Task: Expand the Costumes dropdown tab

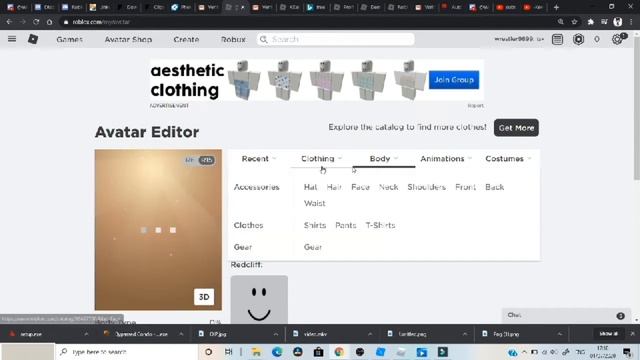Action: (x=508, y=158)
